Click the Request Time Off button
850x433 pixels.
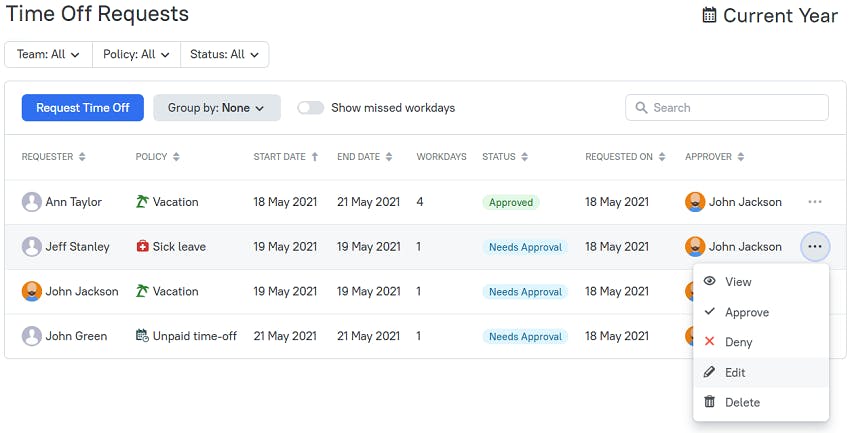83,108
